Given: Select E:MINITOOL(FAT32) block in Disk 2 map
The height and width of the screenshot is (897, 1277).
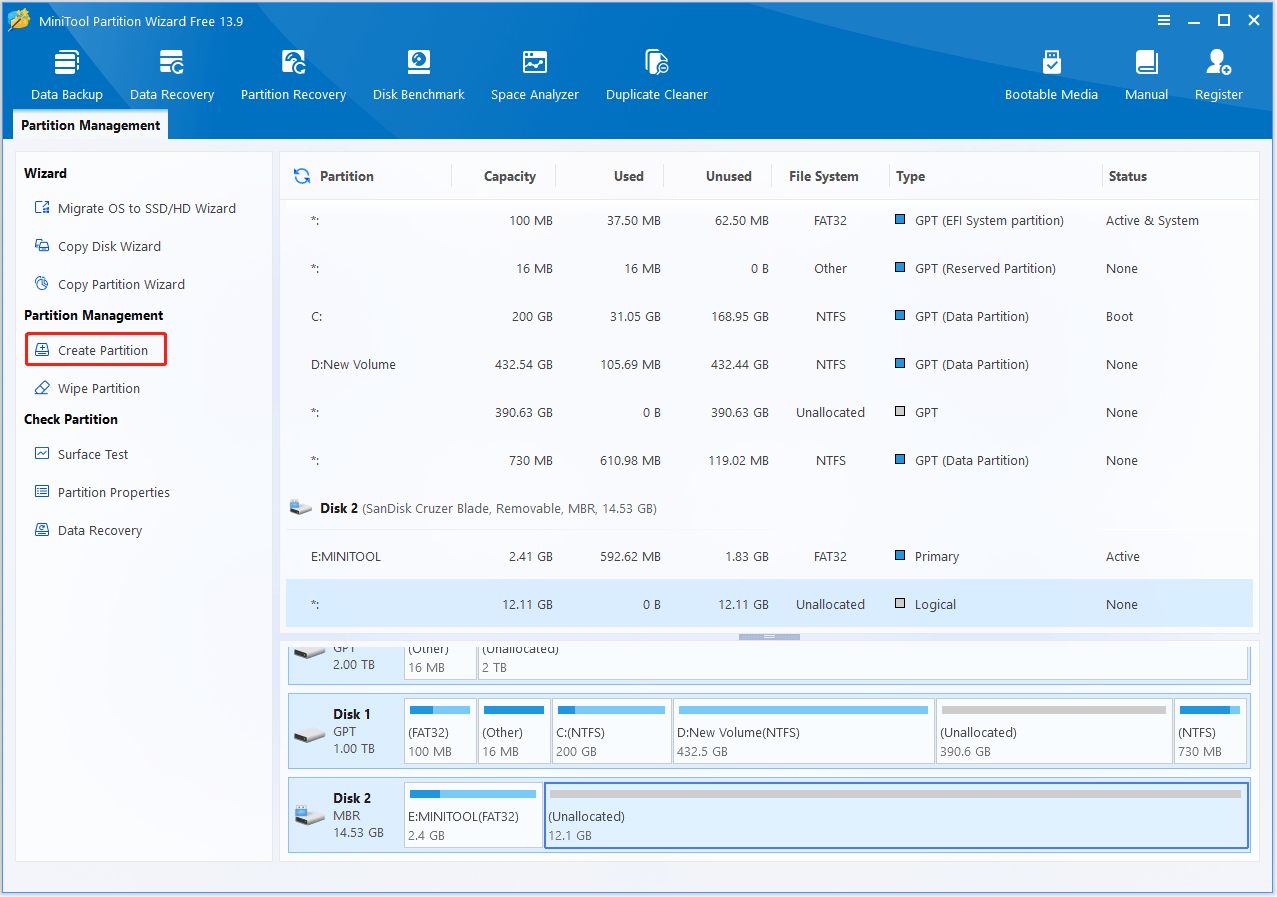Looking at the screenshot, I should [x=474, y=815].
